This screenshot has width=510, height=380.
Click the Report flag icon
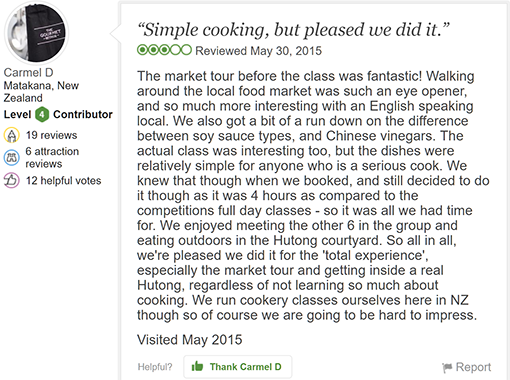click(447, 367)
